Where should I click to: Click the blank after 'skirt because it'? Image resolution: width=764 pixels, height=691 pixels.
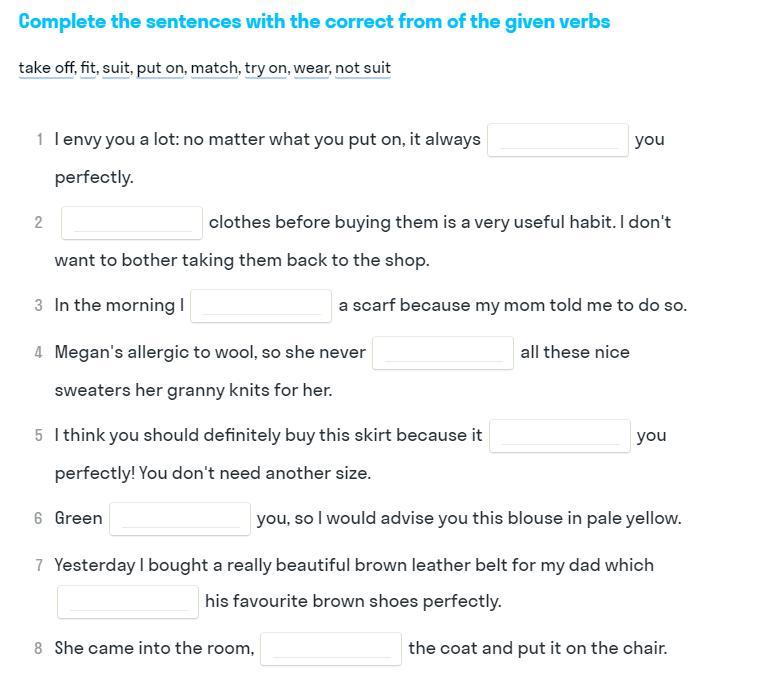click(x=559, y=436)
